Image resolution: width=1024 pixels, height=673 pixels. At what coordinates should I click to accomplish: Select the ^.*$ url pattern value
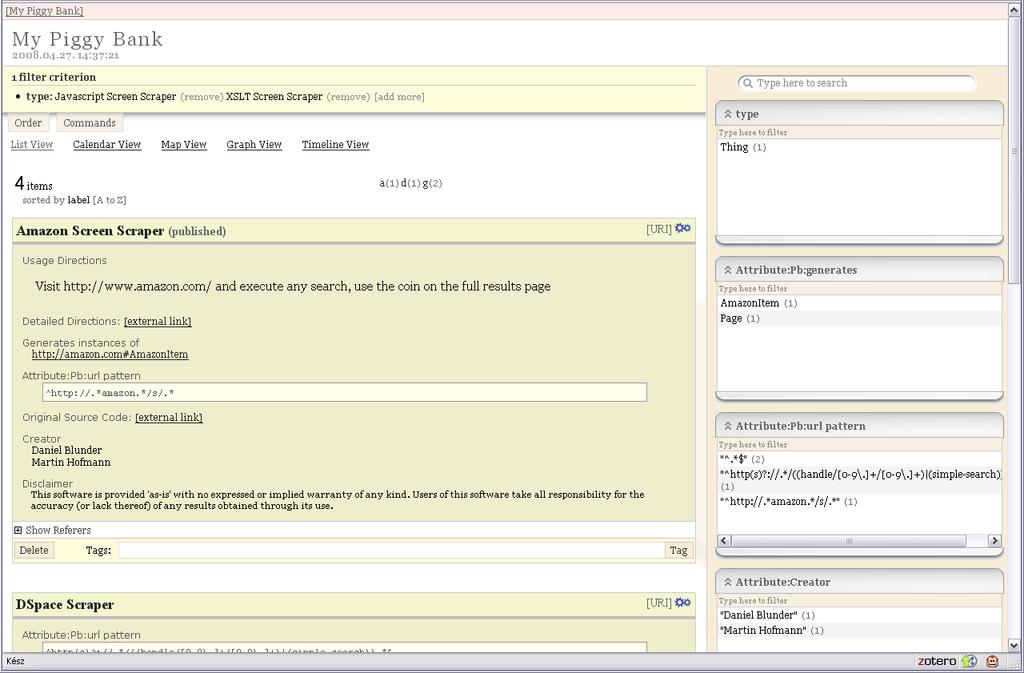pos(733,459)
